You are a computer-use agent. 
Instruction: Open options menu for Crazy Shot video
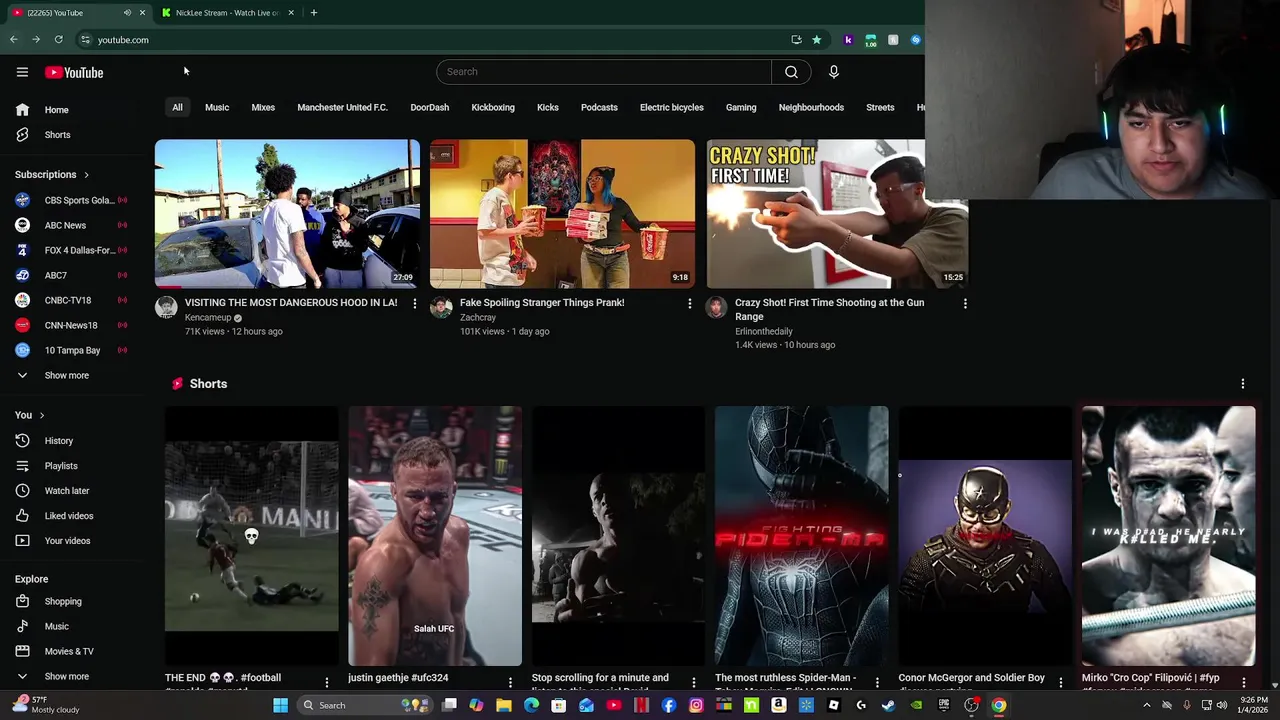pyautogui.click(x=965, y=303)
